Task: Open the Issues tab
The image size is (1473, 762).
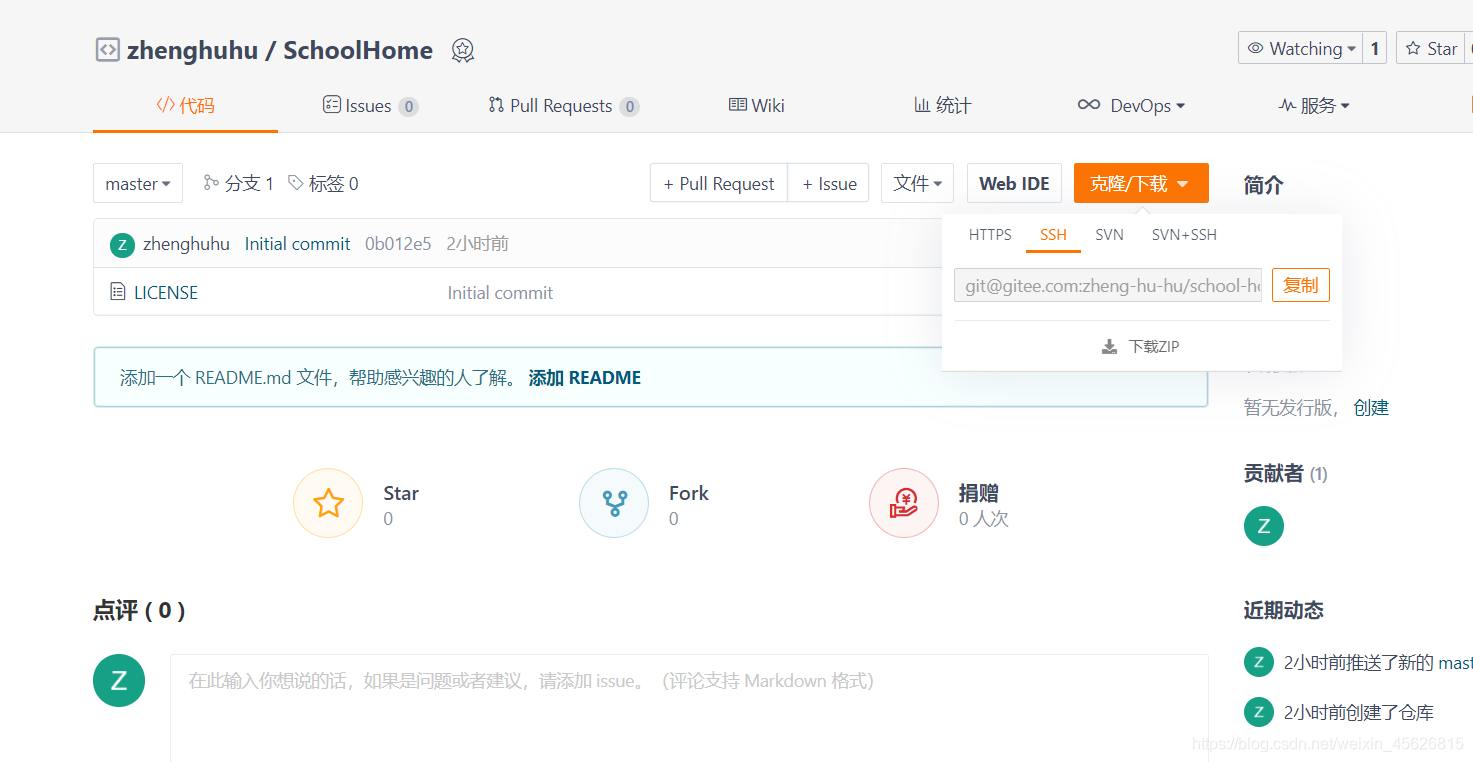Action: click(x=370, y=106)
